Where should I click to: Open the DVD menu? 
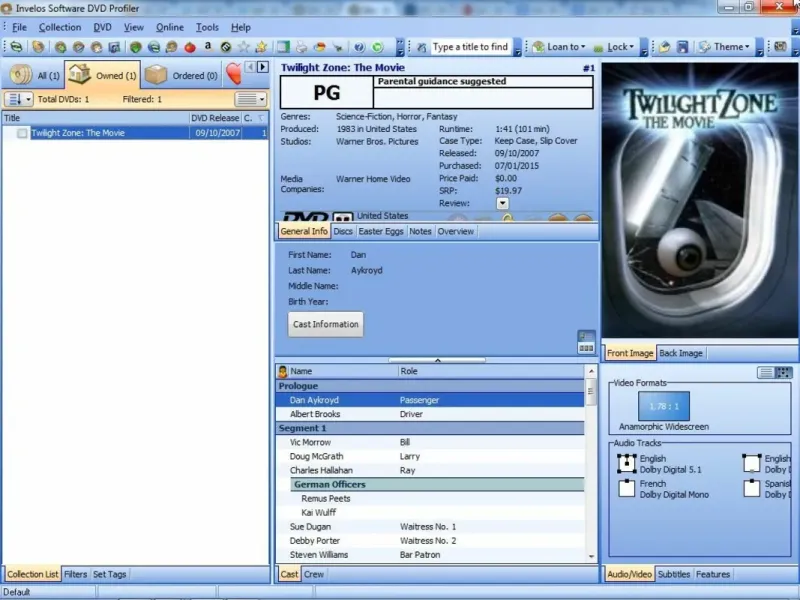[103, 28]
